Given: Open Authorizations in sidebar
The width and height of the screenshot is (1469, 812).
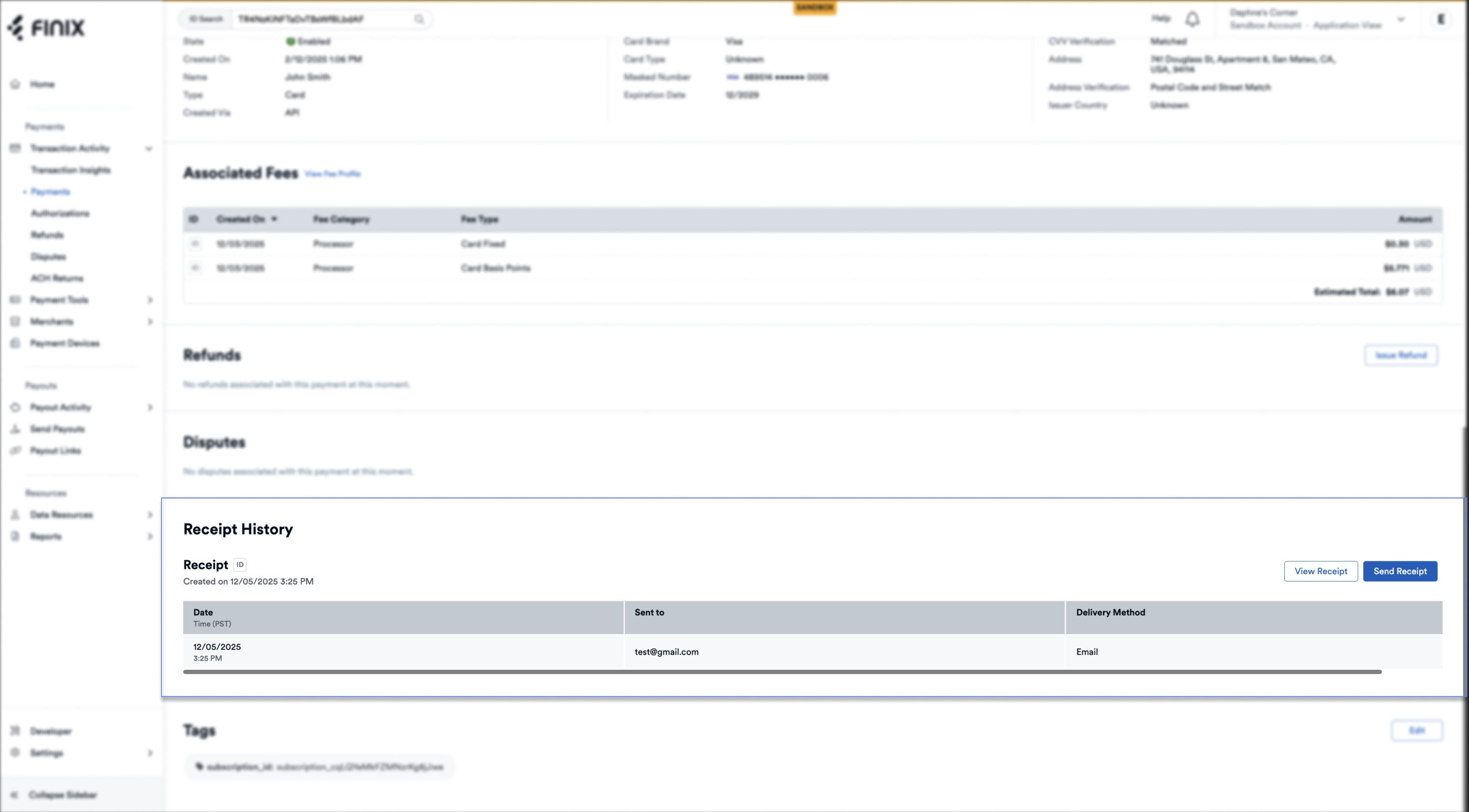Looking at the screenshot, I should (60, 213).
